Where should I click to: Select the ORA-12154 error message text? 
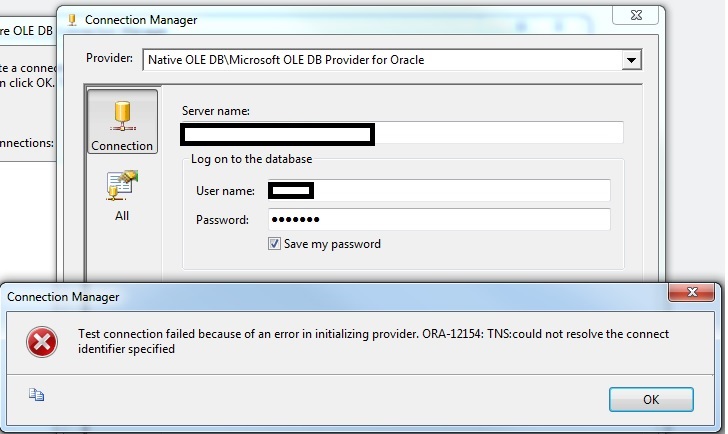tap(373, 341)
